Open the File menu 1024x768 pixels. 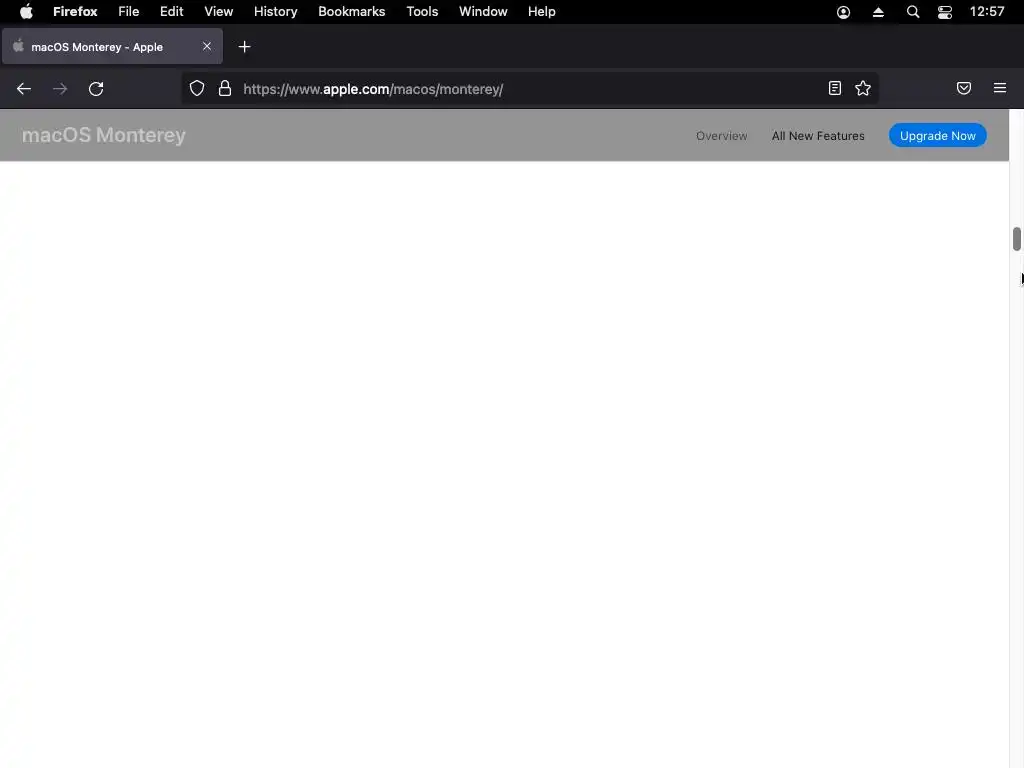129,12
